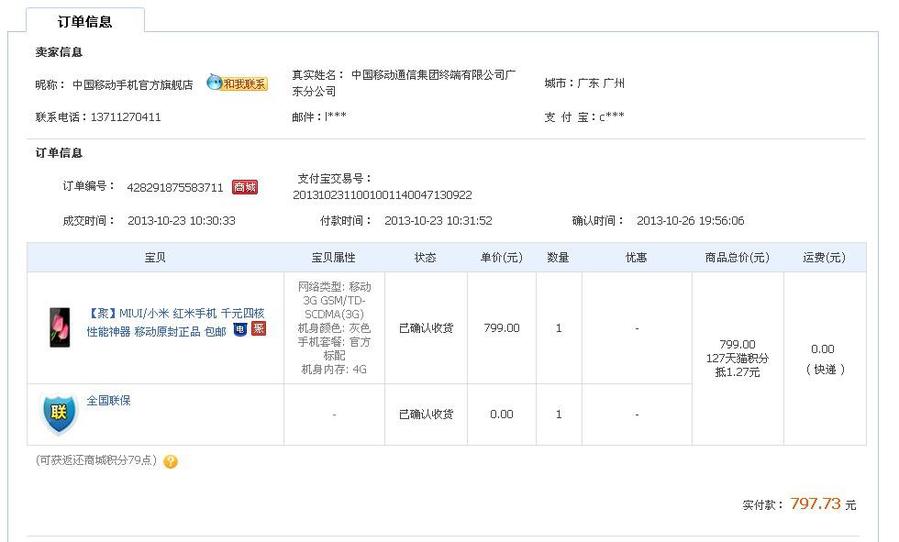Click the 已确认收货 status of the phone item
The image size is (899, 542).
pos(426,328)
